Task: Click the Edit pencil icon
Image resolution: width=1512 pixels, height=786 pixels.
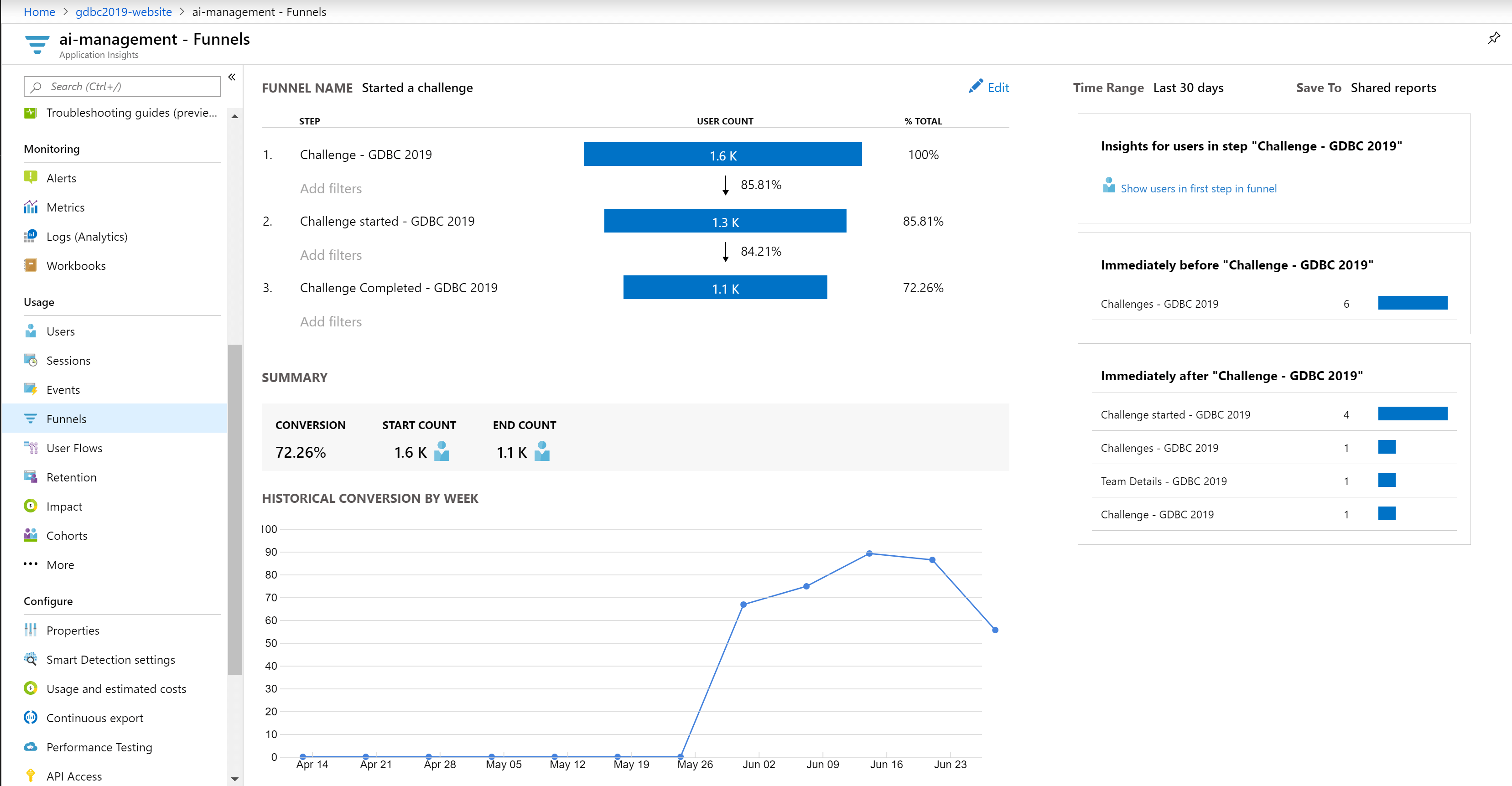Action: (975, 87)
